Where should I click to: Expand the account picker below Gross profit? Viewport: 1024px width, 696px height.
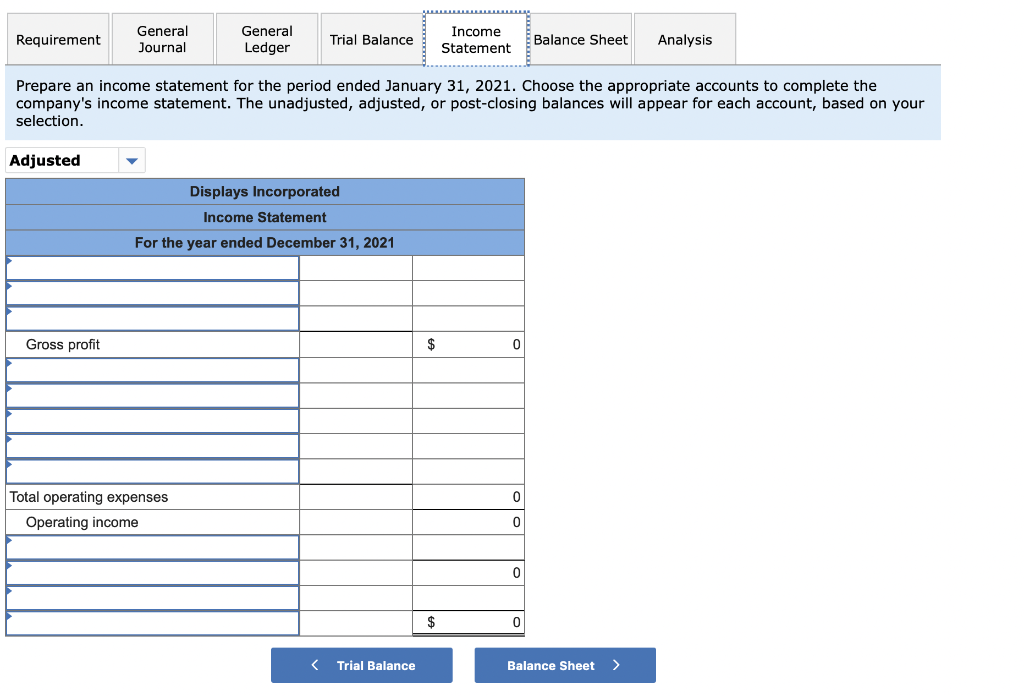[152, 369]
